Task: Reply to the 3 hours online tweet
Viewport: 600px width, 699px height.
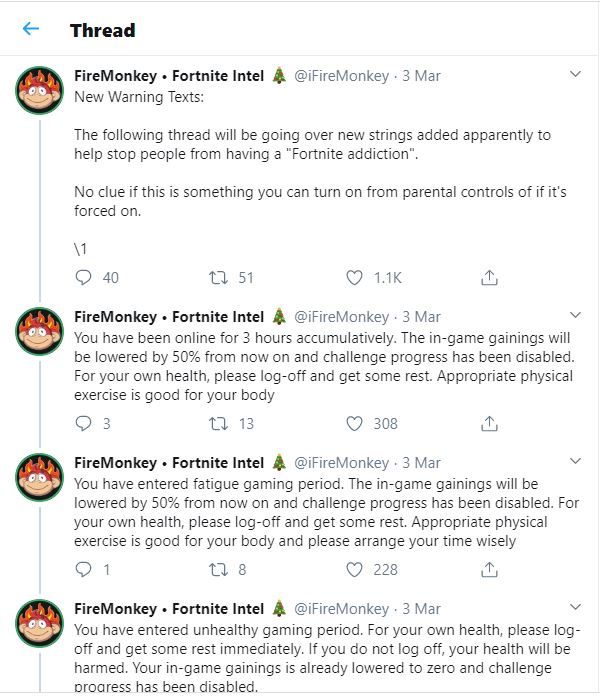Action: [x=83, y=423]
